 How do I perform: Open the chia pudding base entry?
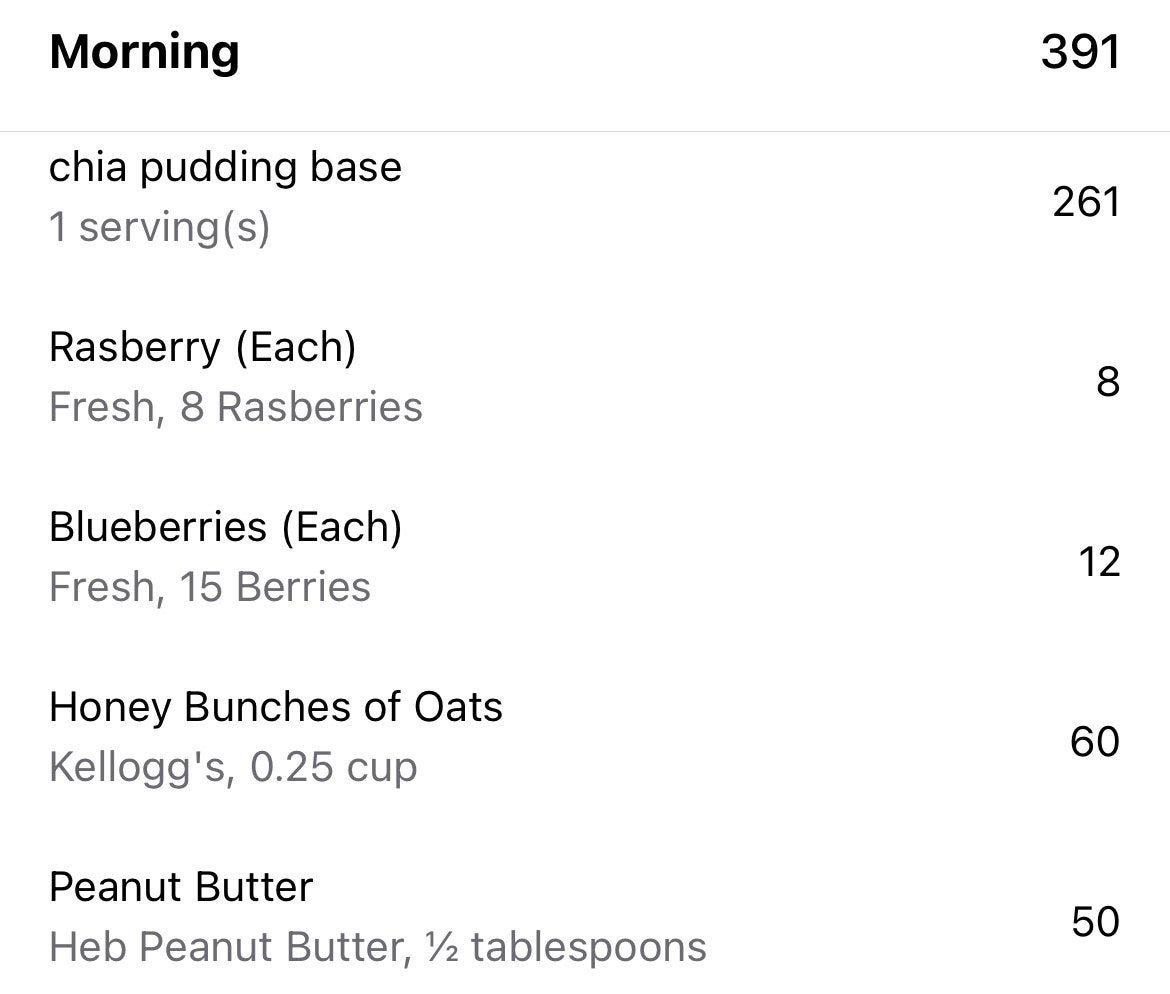click(225, 167)
